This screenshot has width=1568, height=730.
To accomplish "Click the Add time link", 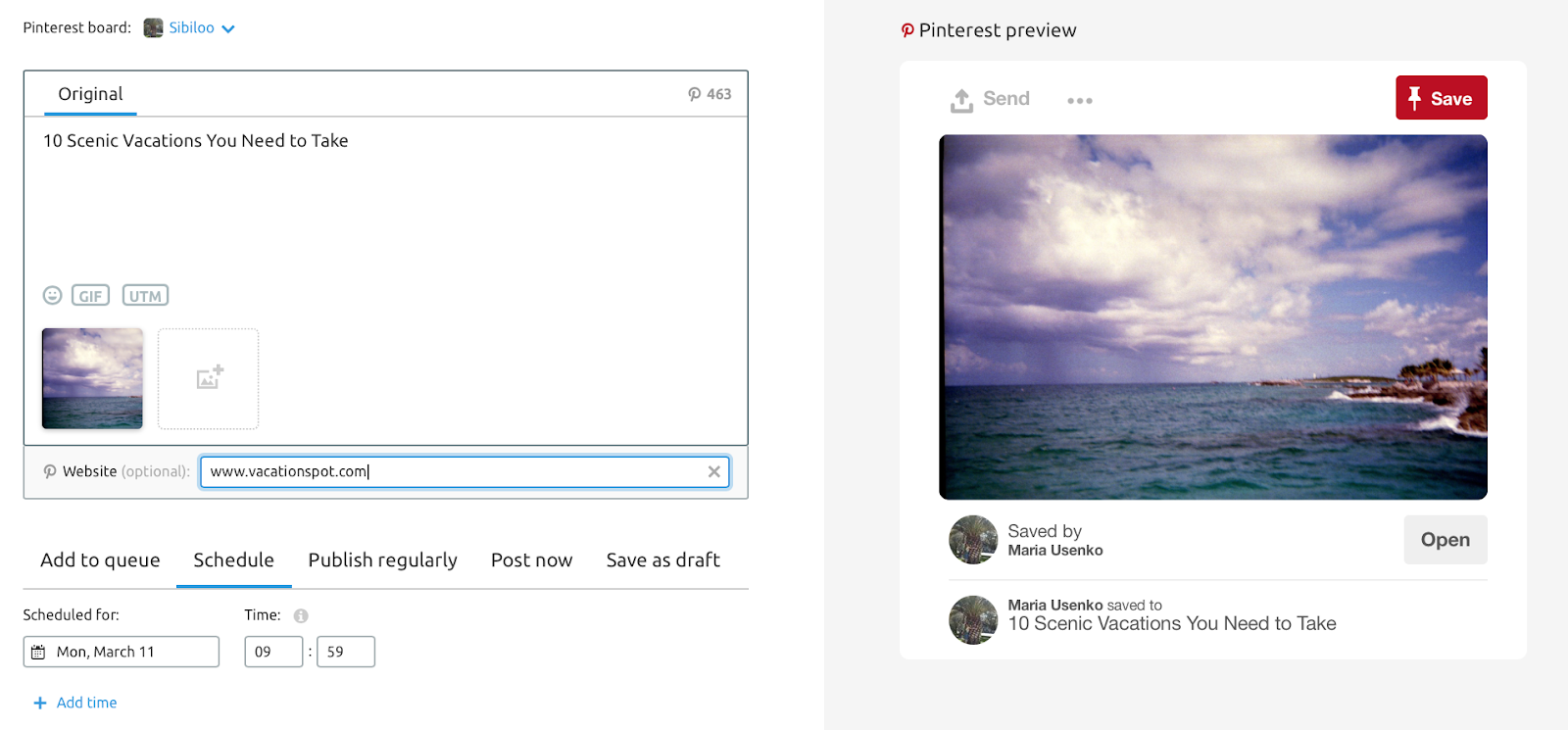I will (x=86, y=703).
